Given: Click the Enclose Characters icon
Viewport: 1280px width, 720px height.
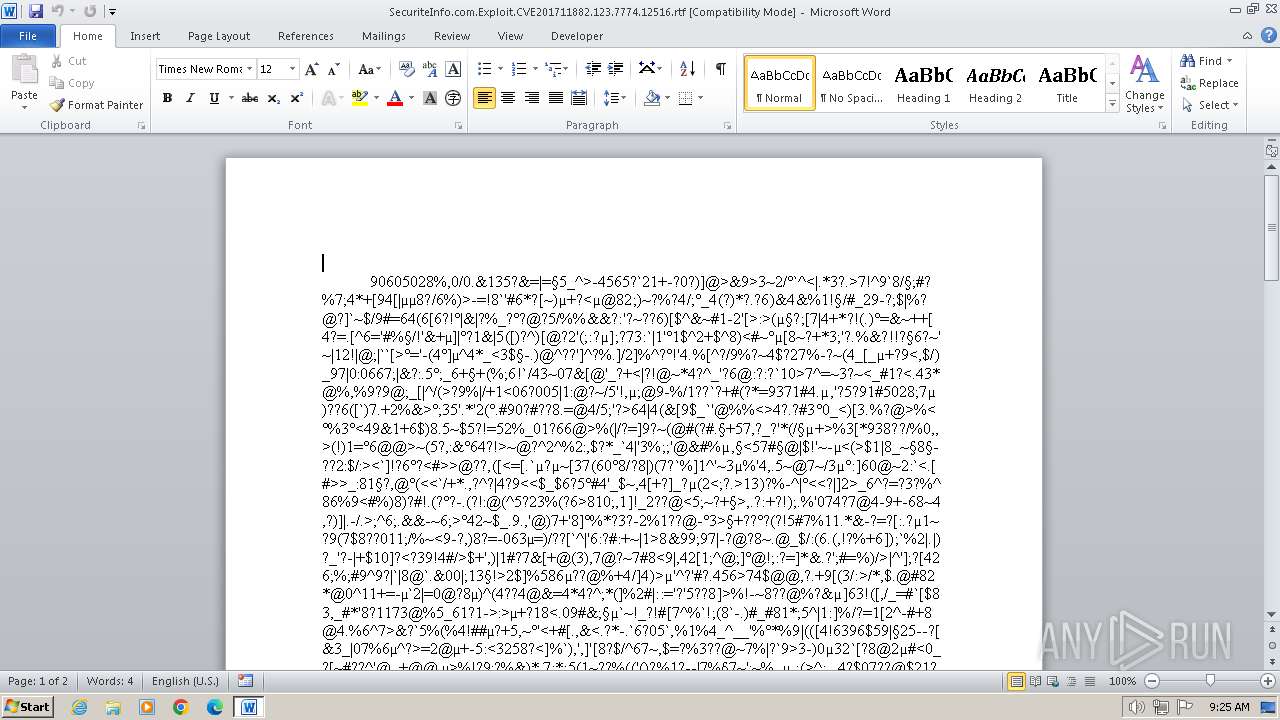Looking at the screenshot, I should tap(453, 98).
